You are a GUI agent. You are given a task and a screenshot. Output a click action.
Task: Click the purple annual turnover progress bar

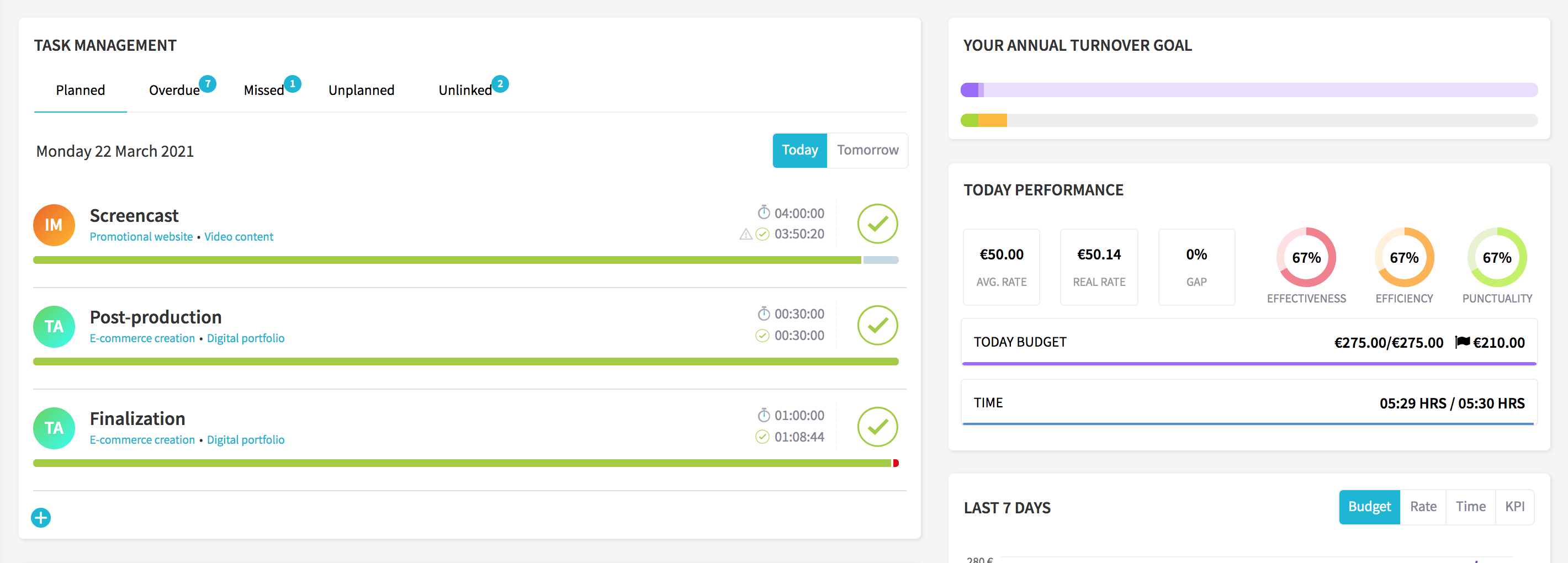click(1249, 90)
